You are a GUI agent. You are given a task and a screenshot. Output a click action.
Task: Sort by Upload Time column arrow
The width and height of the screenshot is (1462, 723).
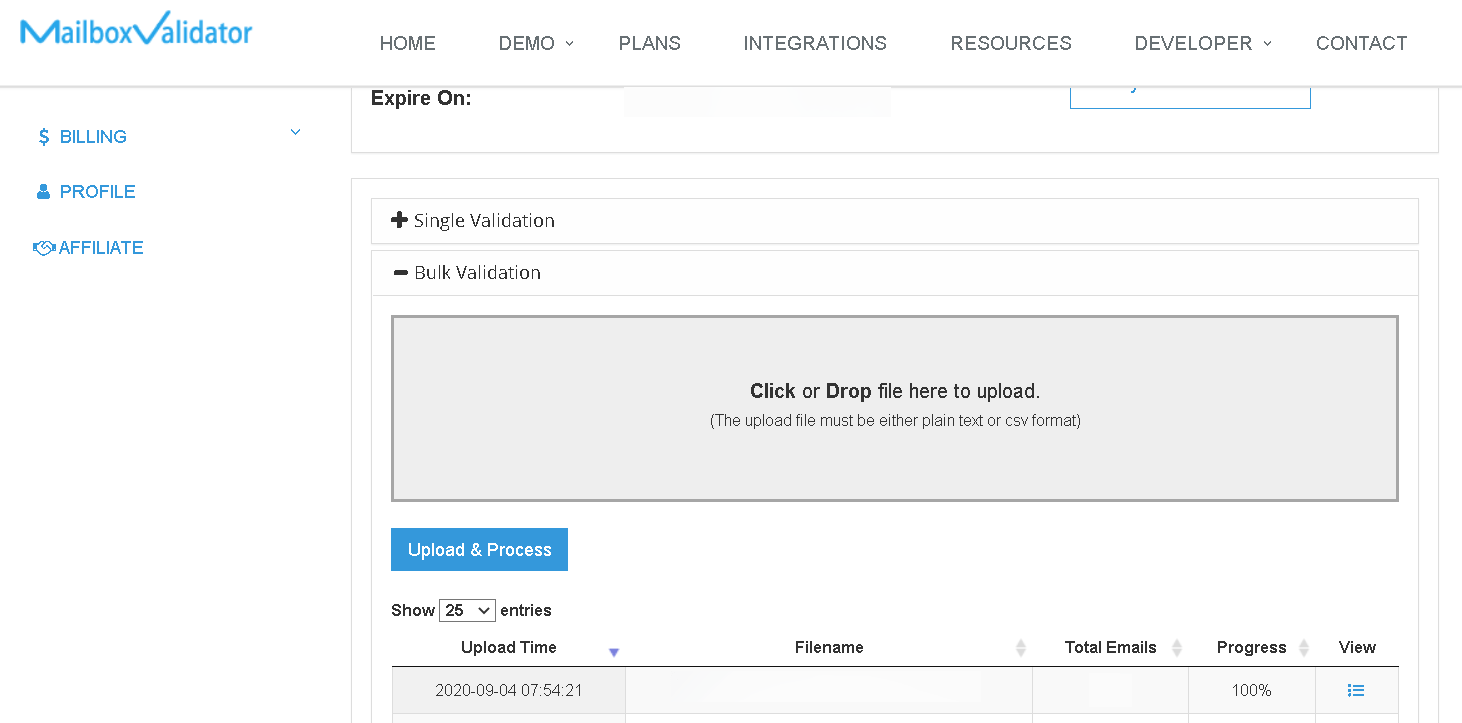(614, 652)
